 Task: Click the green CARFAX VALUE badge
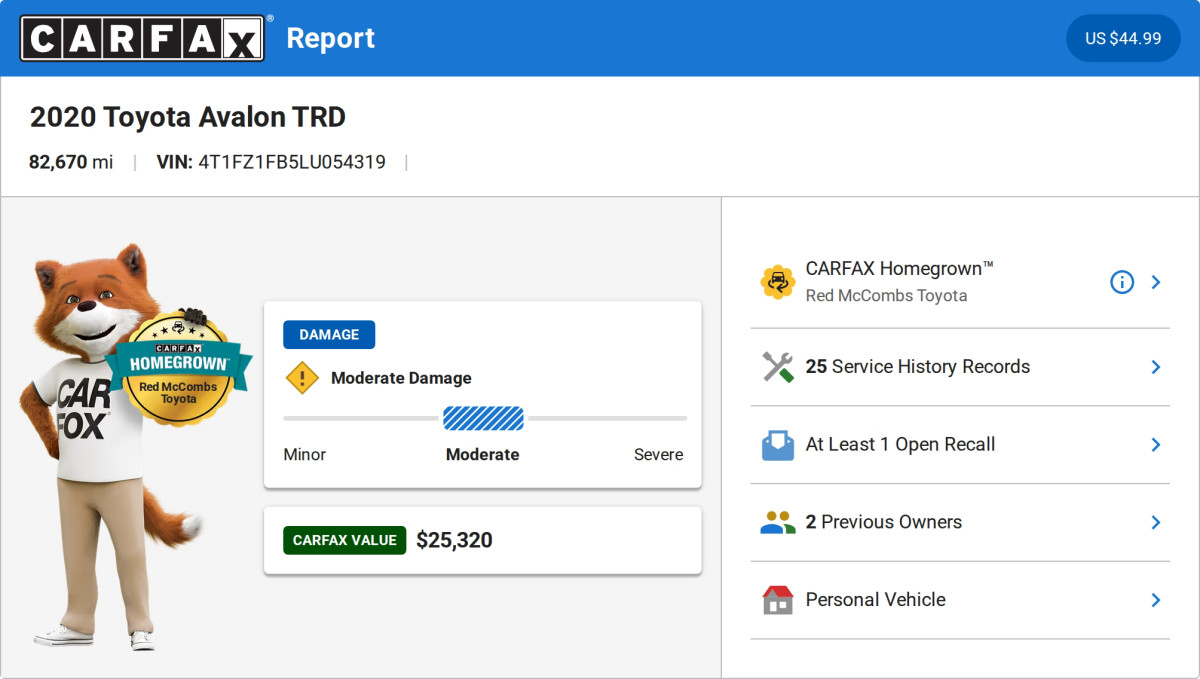tap(345, 540)
